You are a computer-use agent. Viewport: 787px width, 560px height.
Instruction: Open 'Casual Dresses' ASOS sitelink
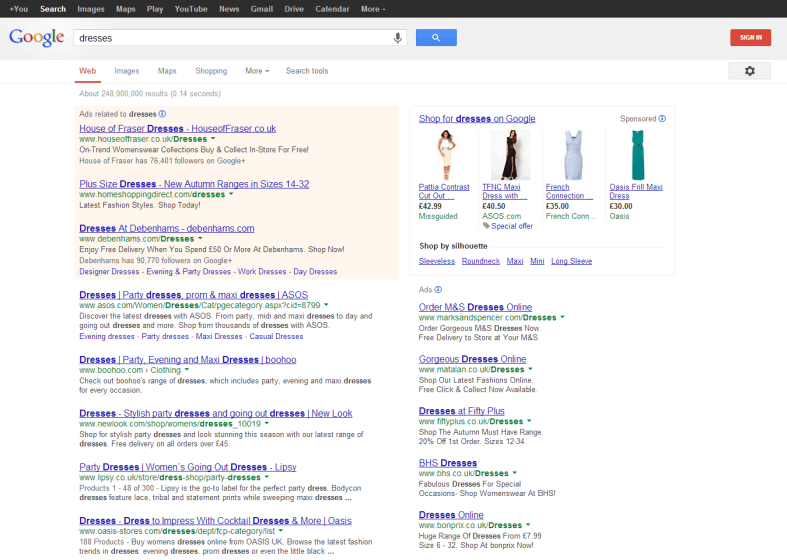(276, 336)
